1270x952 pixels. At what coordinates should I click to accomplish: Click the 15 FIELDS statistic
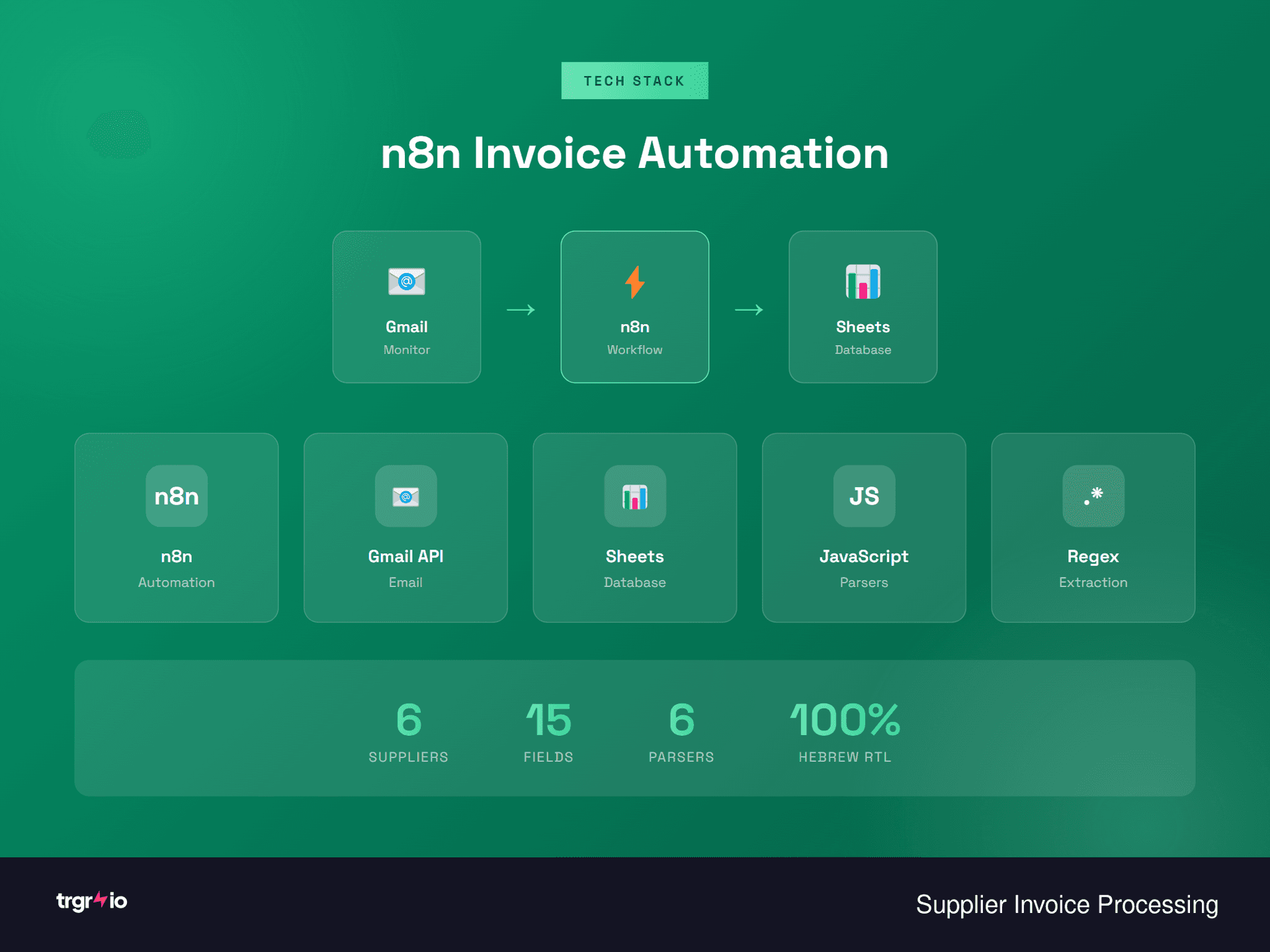click(x=548, y=734)
